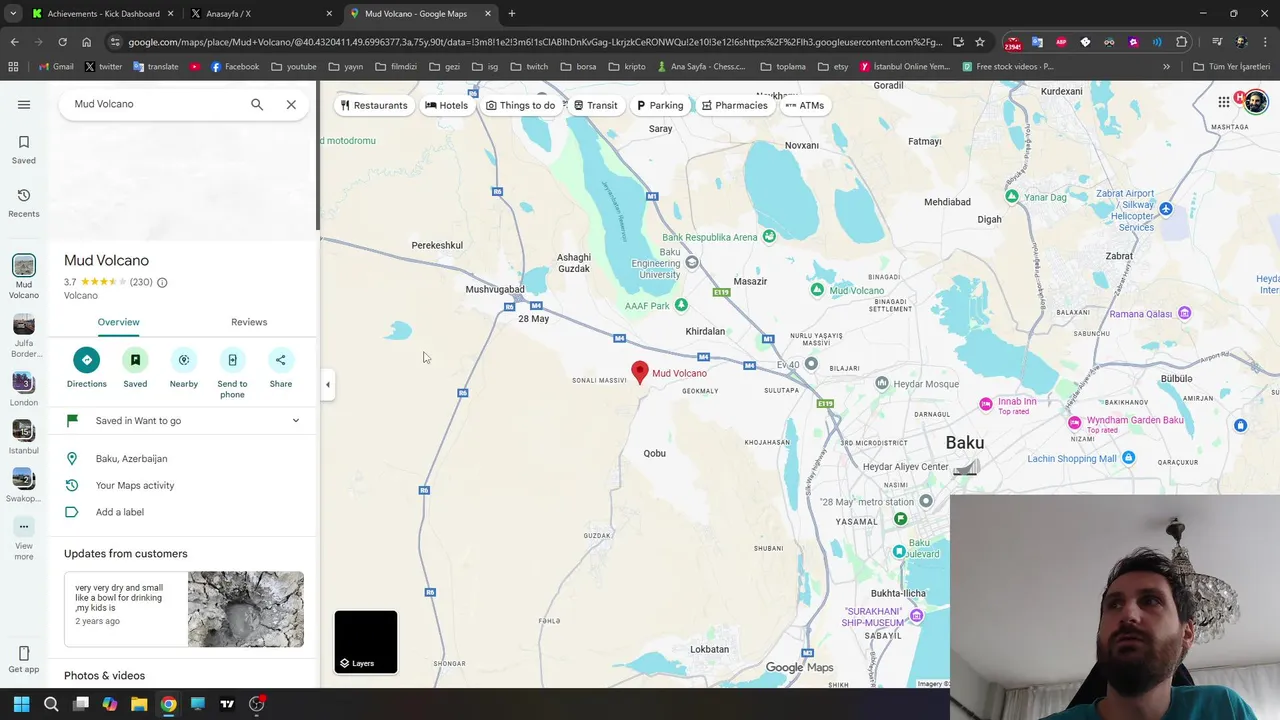The height and width of the screenshot is (720, 1280).
Task: Click the red Mud Volcano pin
Action: pos(640,373)
